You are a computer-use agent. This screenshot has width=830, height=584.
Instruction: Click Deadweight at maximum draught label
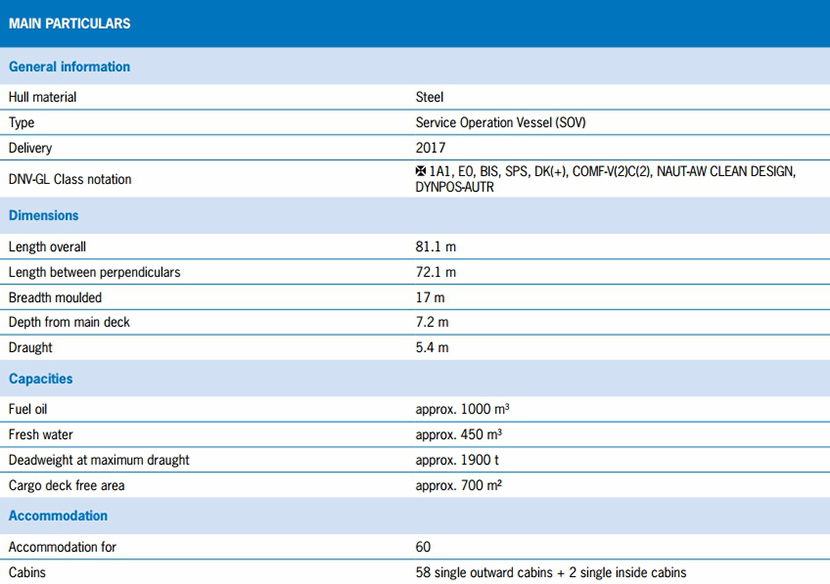pos(99,460)
